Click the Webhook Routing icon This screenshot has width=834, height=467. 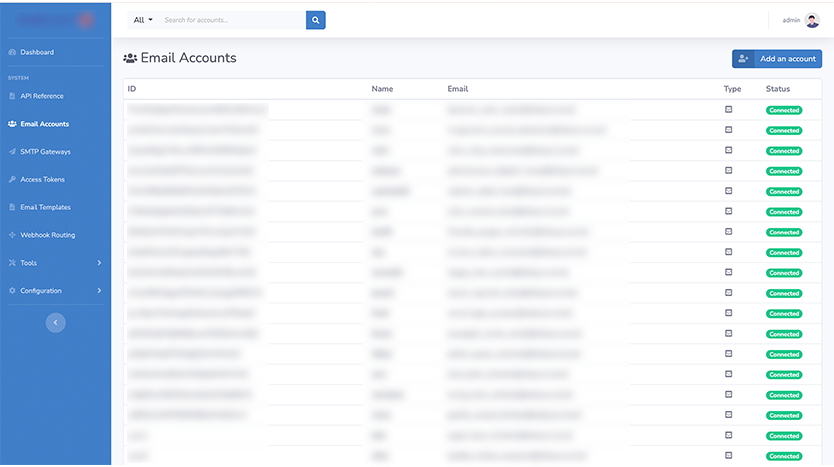[x=12, y=235]
